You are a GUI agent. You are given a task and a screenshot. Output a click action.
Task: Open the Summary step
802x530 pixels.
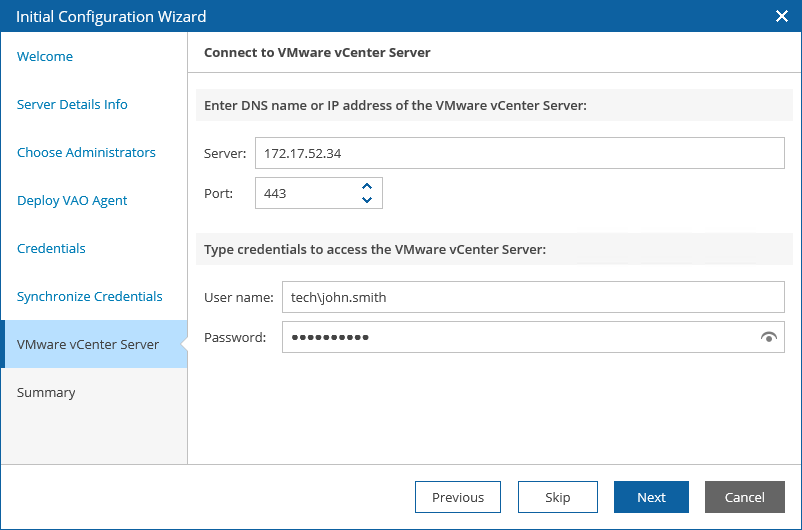[x=46, y=392]
